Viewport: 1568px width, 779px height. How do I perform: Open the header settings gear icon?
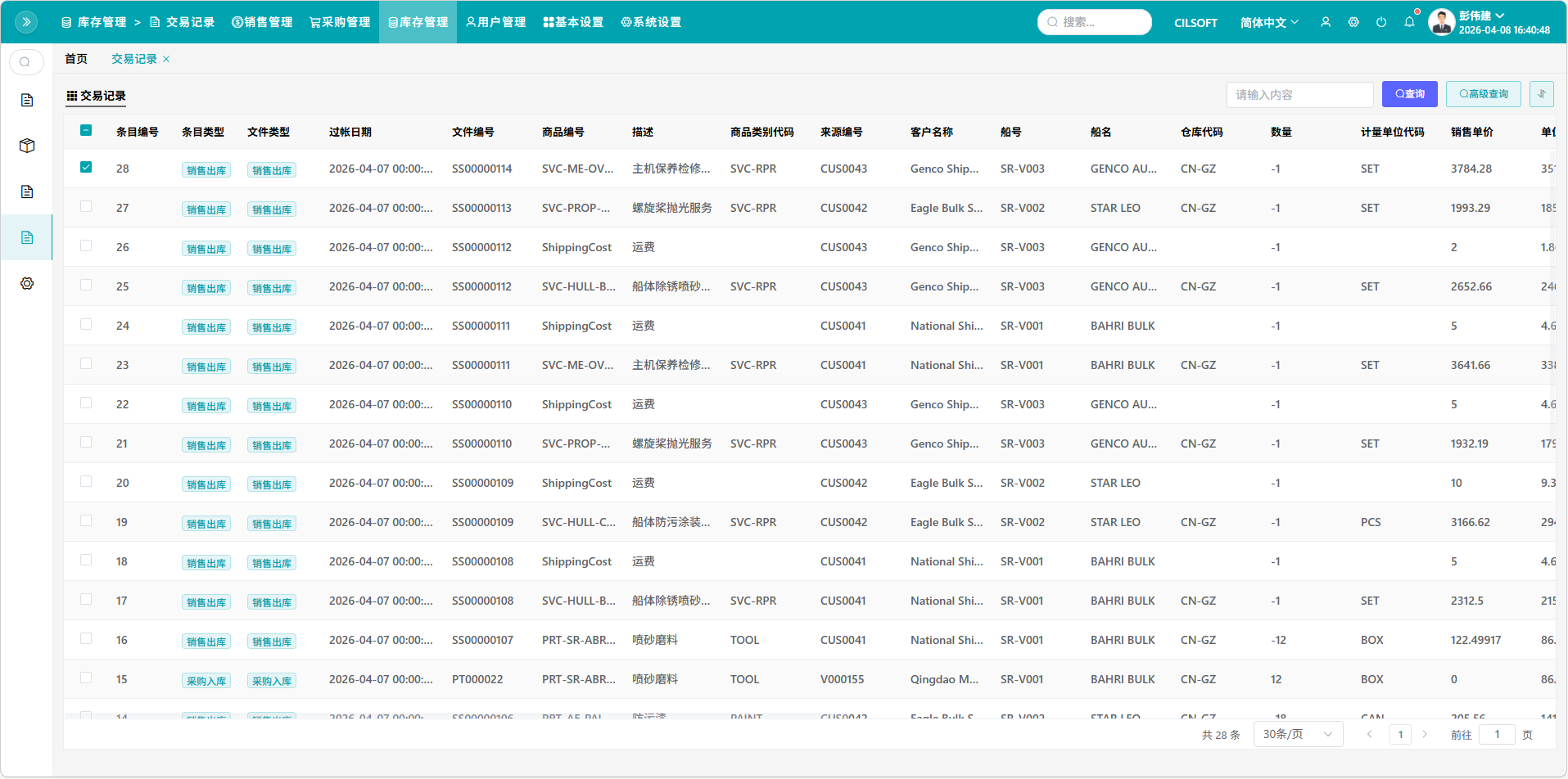[1353, 22]
